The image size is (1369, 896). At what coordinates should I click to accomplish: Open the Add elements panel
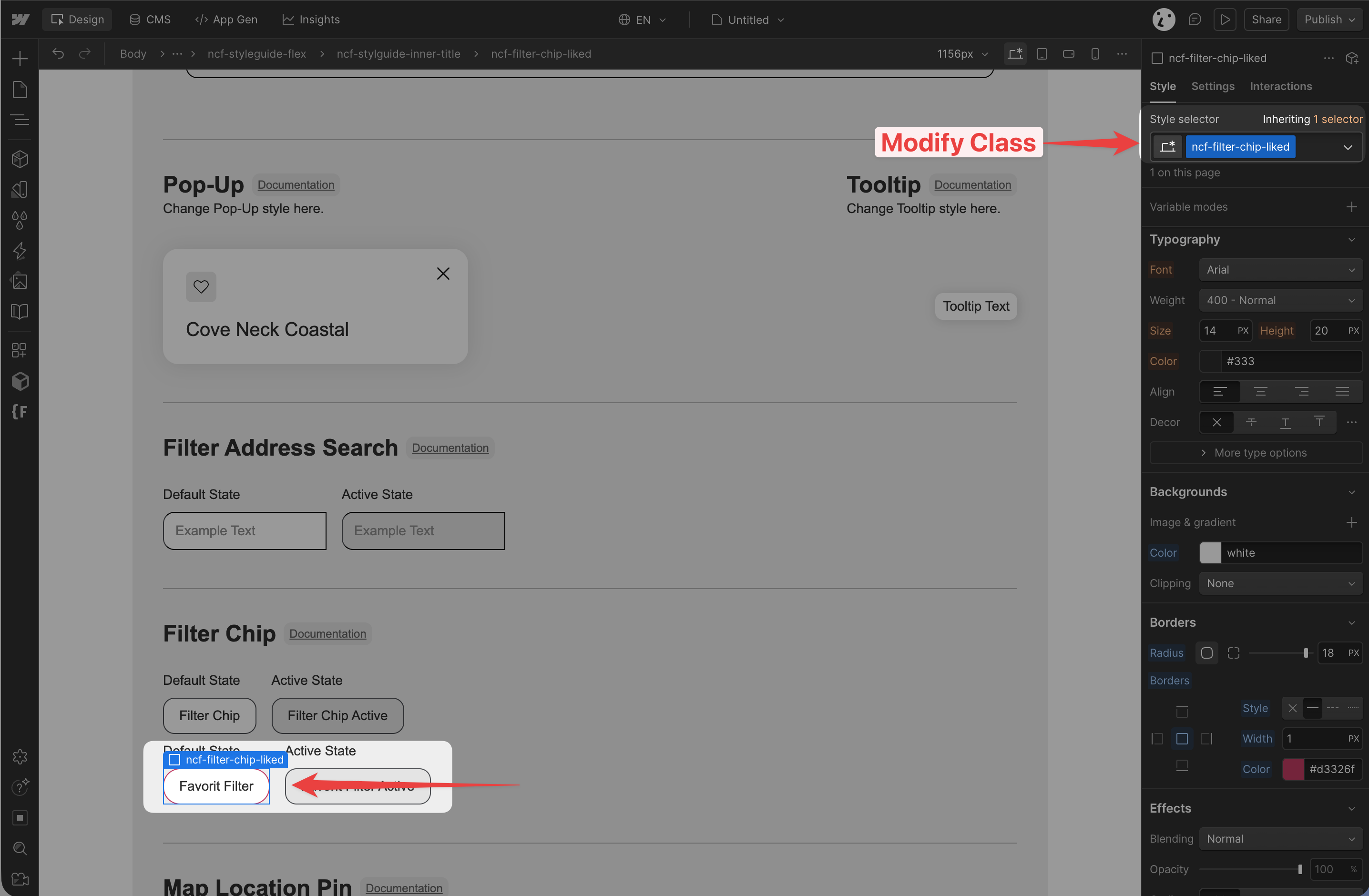pyautogui.click(x=20, y=58)
